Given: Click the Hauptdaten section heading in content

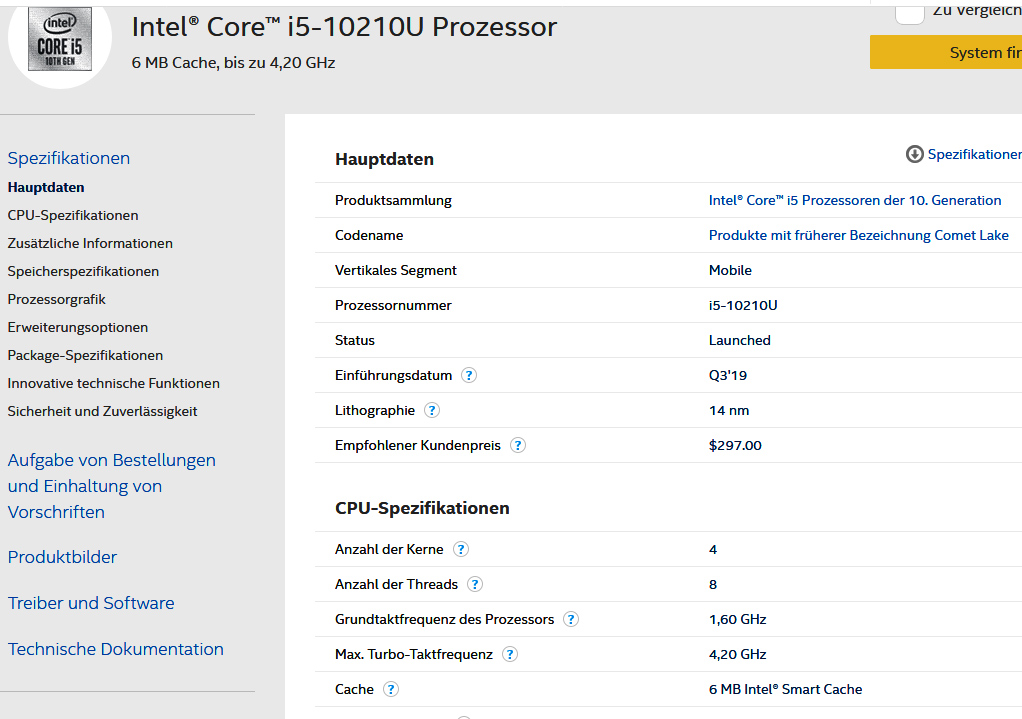Looking at the screenshot, I should coord(384,160).
